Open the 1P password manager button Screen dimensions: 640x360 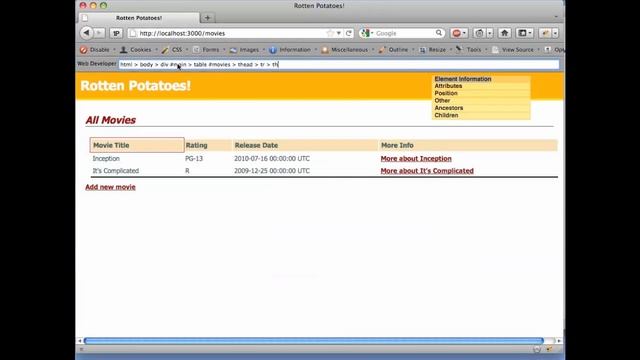[x=116, y=33]
